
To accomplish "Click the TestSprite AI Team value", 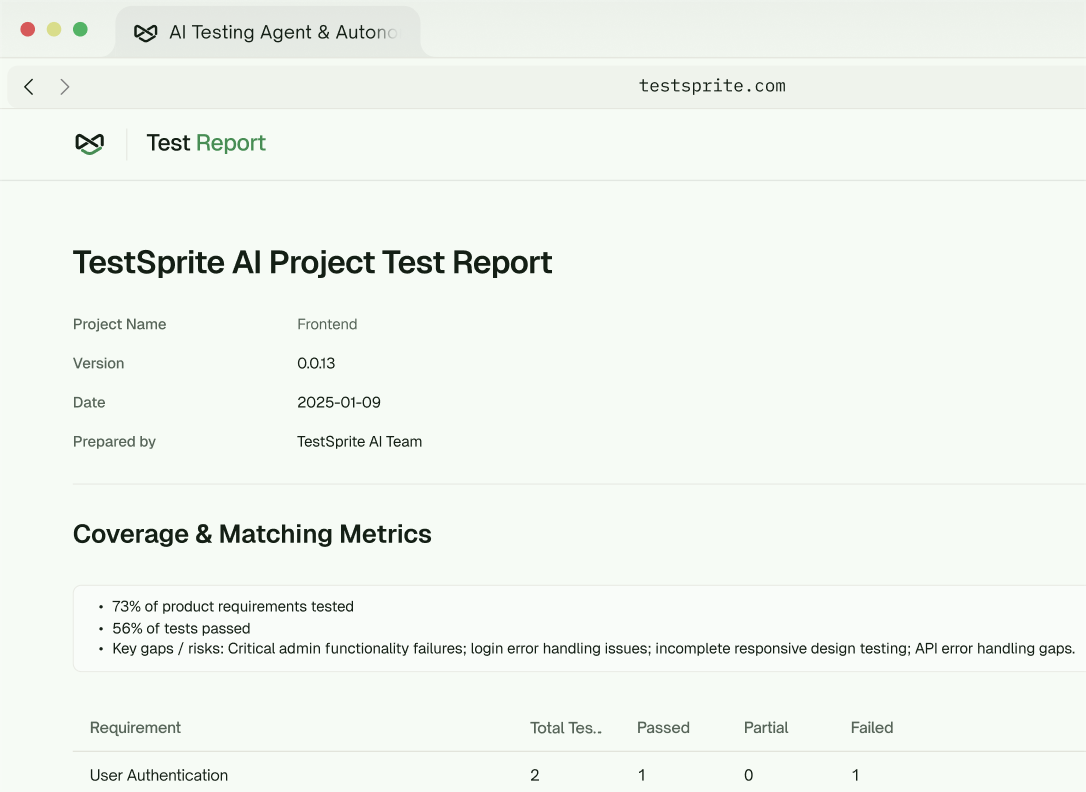I will [359, 442].
